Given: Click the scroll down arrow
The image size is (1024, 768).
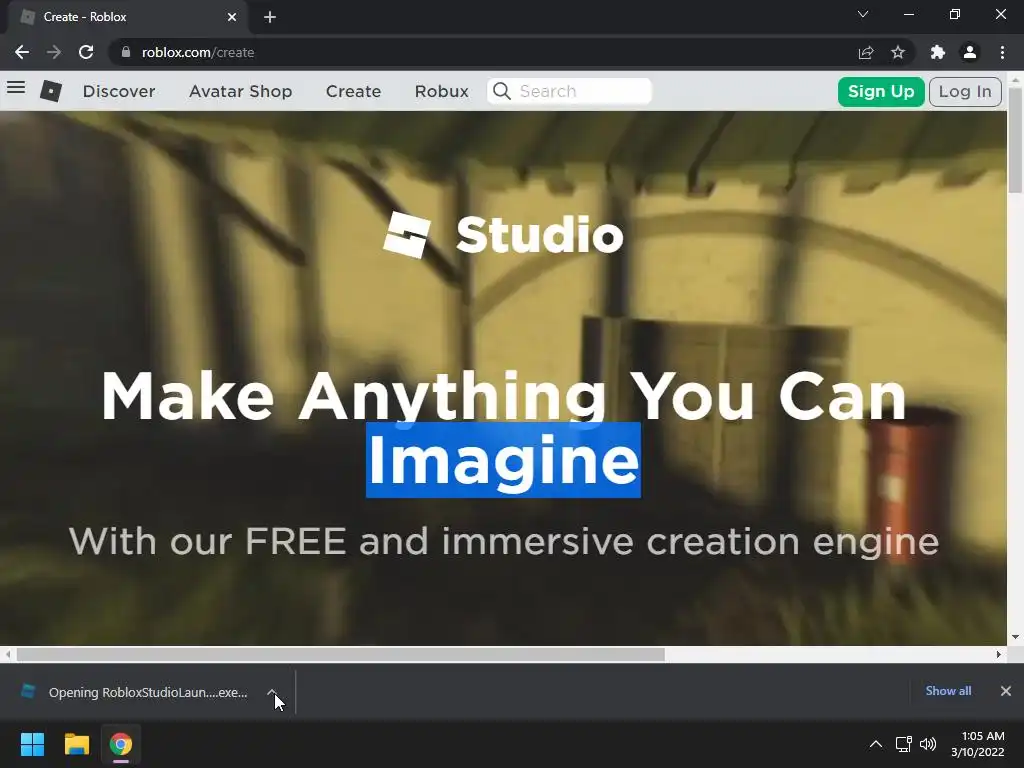Looking at the screenshot, I should click(1015, 637).
